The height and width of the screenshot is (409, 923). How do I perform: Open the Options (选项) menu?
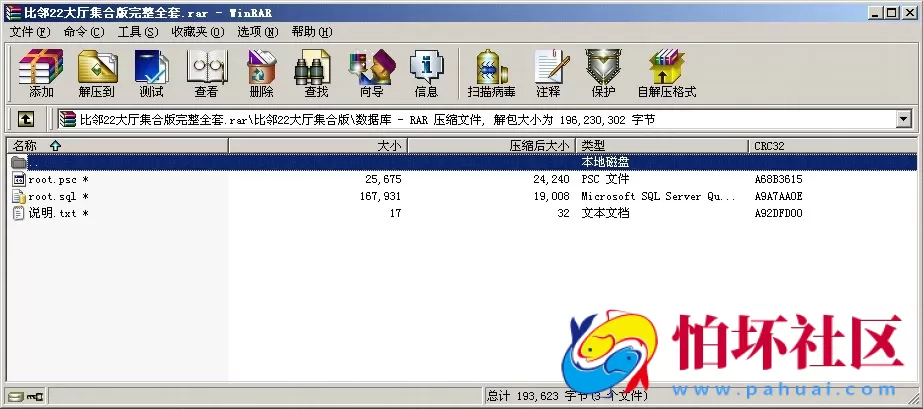257,32
